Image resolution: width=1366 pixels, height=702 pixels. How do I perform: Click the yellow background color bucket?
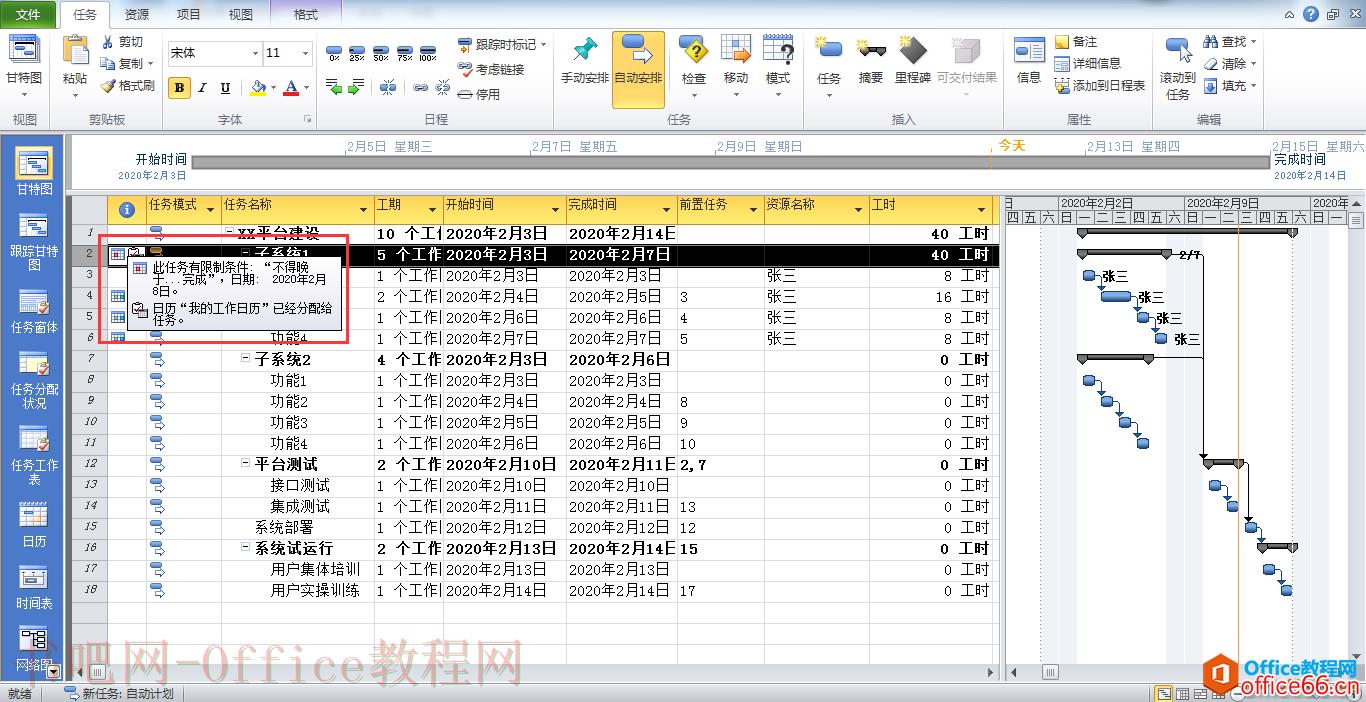click(258, 88)
